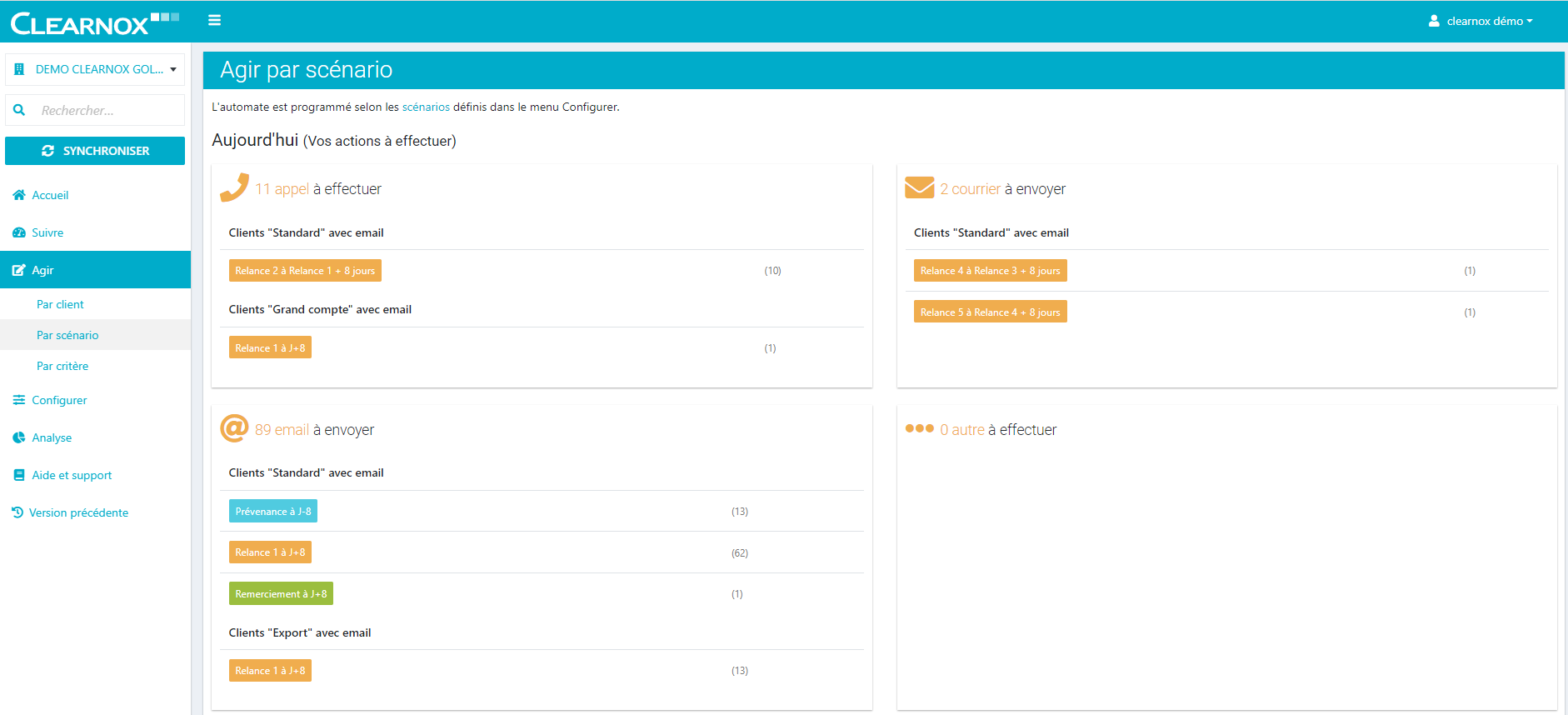Click Clients "Grand compte" avec email heading
The image size is (1568, 715).
click(320, 309)
